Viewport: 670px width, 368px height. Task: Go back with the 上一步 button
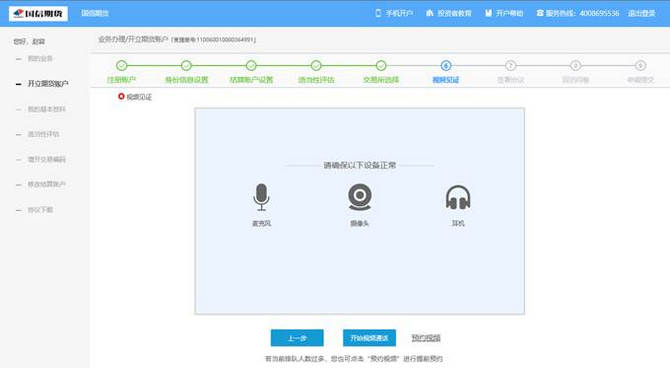pyautogui.click(x=297, y=338)
